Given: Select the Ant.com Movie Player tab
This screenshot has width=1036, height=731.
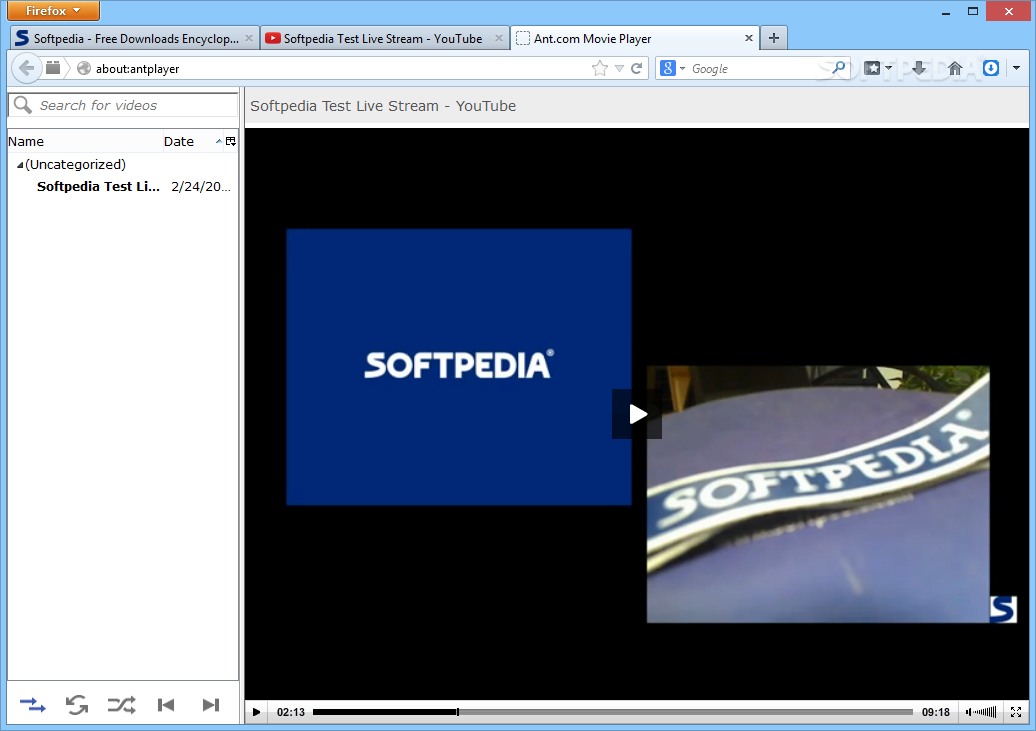Looking at the screenshot, I should [634, 38].
